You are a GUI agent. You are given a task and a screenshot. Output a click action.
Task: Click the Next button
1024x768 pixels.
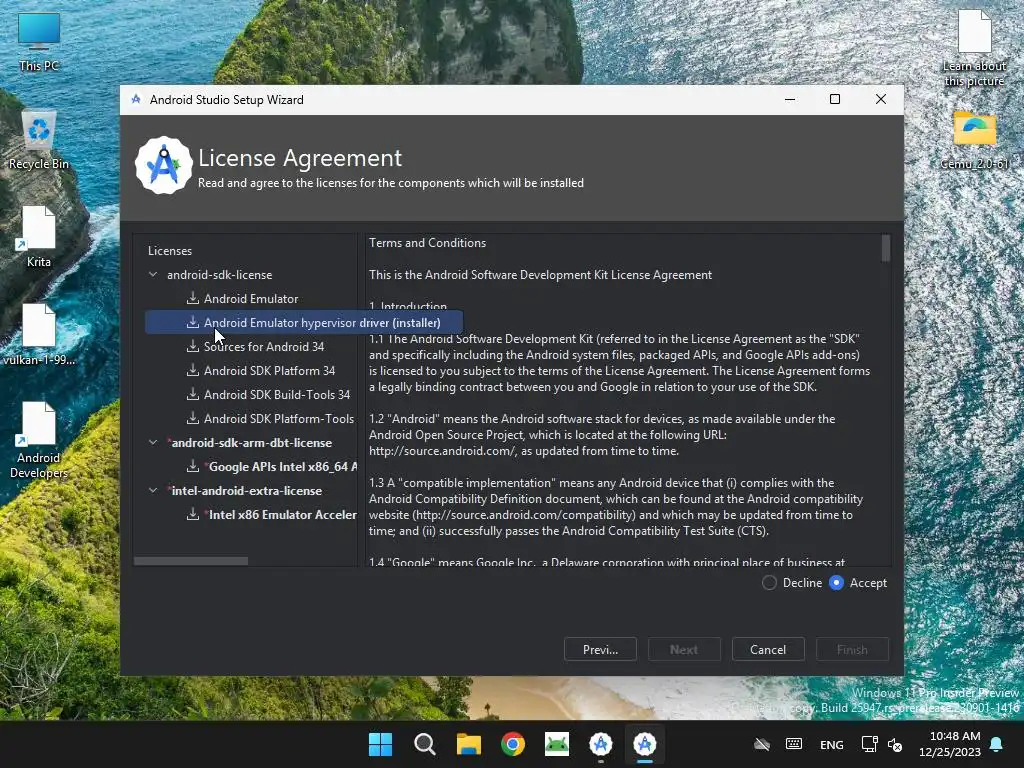684,650
